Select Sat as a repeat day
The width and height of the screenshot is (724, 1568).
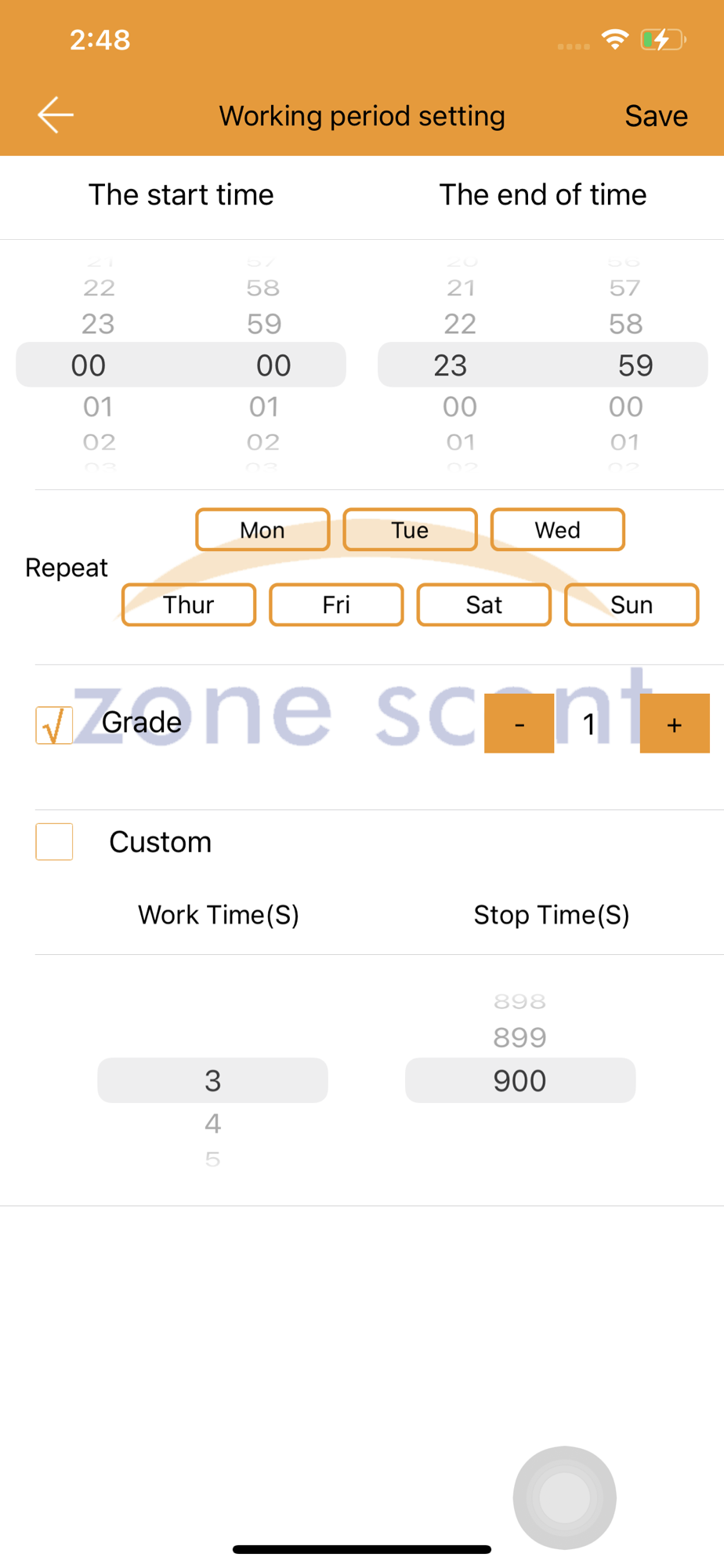(x=483, y=604)
